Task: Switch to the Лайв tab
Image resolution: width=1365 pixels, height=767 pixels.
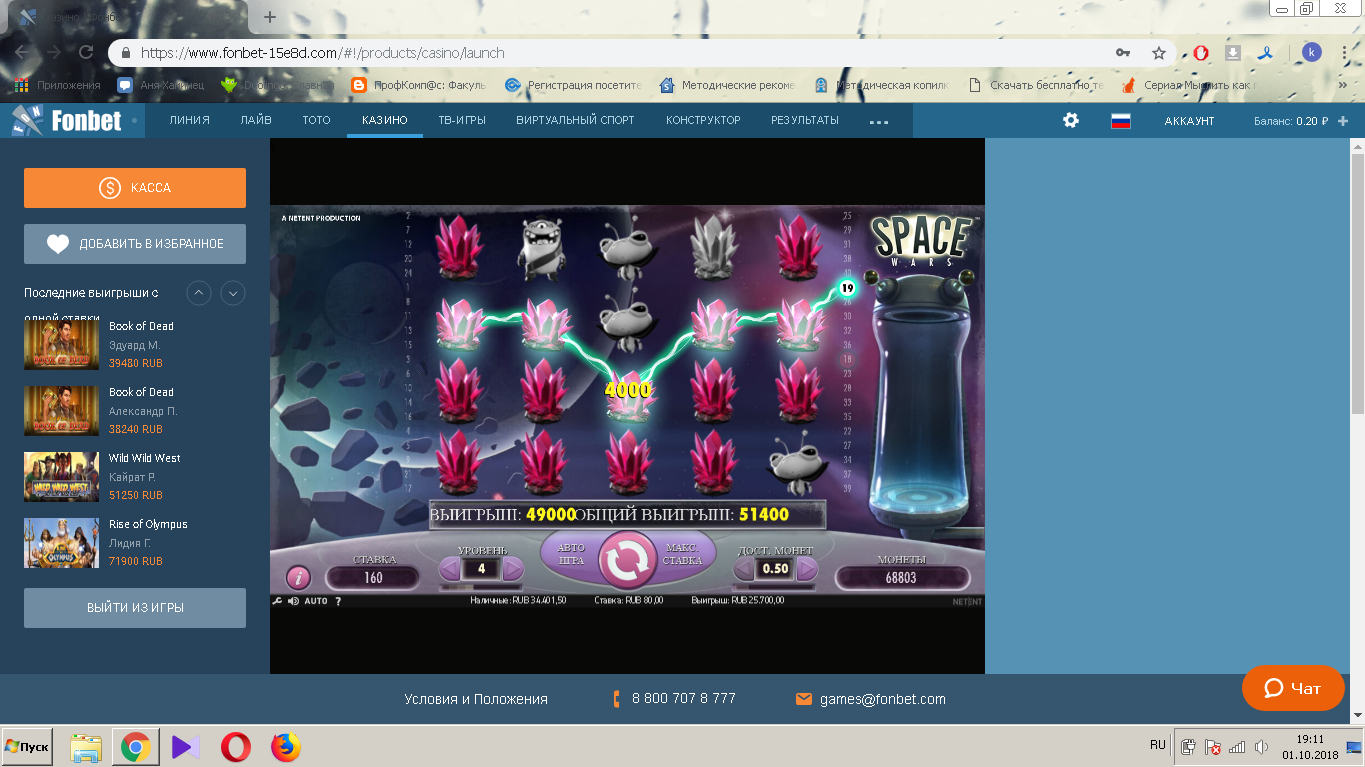Action: [x=256, y=120]
